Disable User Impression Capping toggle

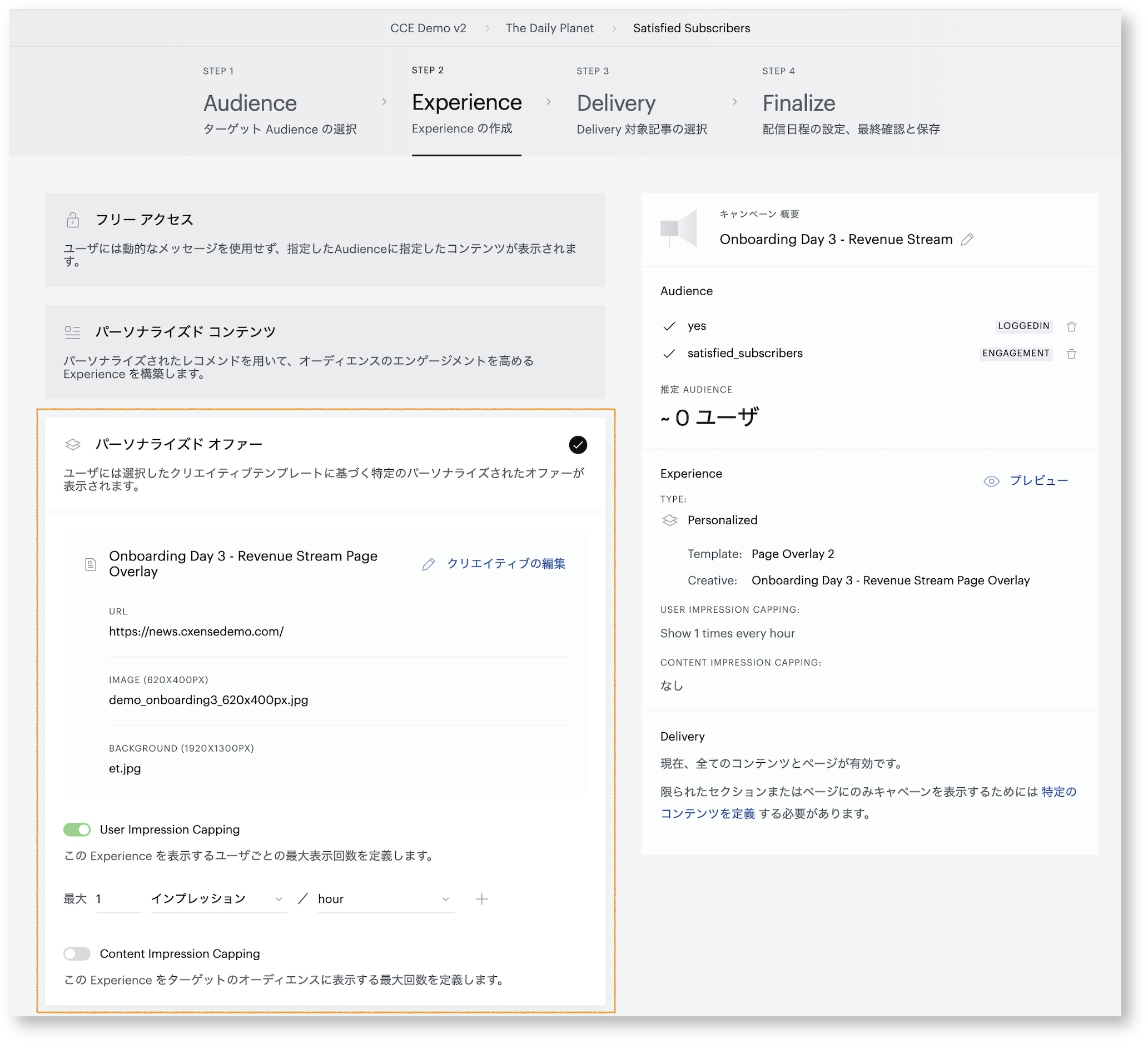77,830
